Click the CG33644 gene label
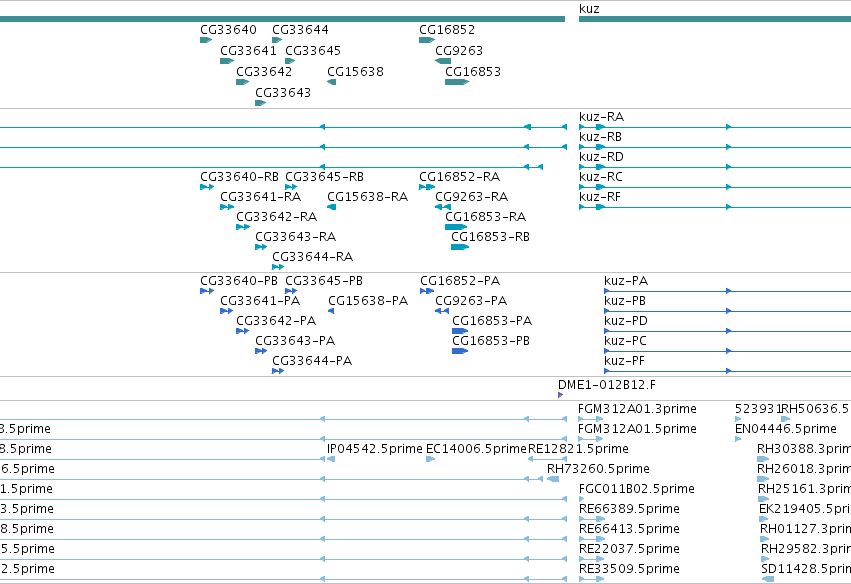 (300, 30)
